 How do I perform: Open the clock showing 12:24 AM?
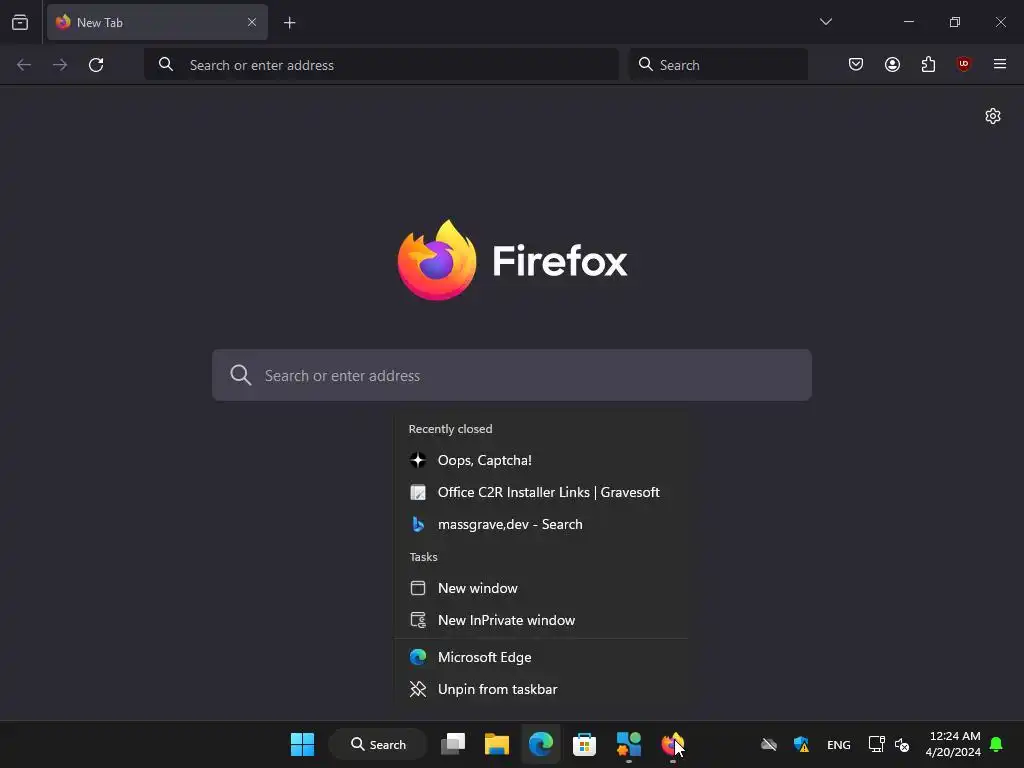pos(953,744)
